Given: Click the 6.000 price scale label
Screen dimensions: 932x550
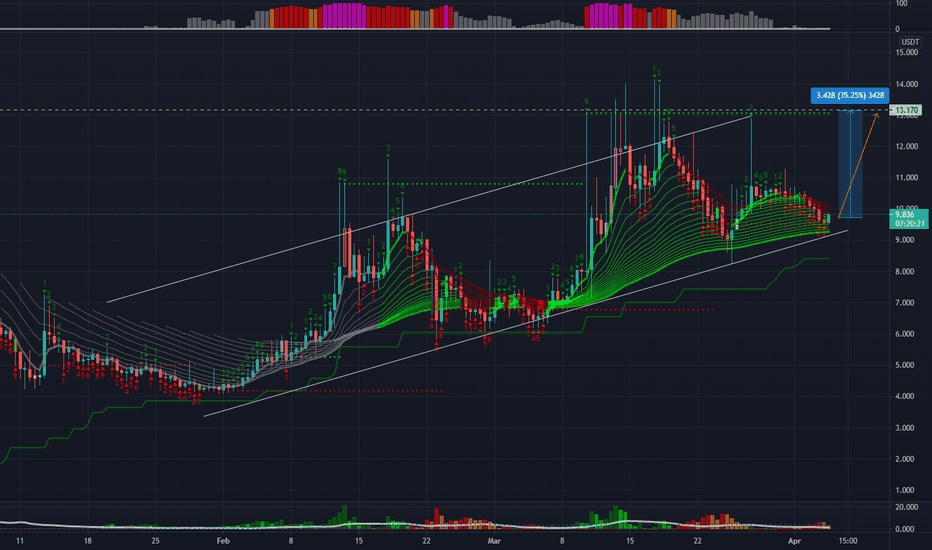Looking at the screenshot, I should tap(907, 334).
